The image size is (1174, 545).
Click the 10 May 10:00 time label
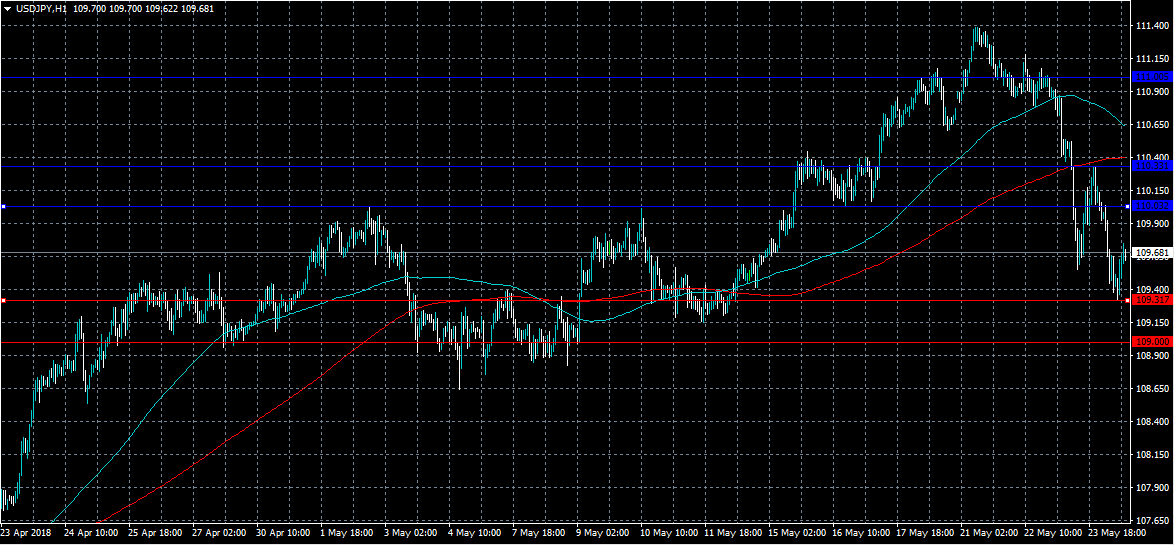pos(669,533)
